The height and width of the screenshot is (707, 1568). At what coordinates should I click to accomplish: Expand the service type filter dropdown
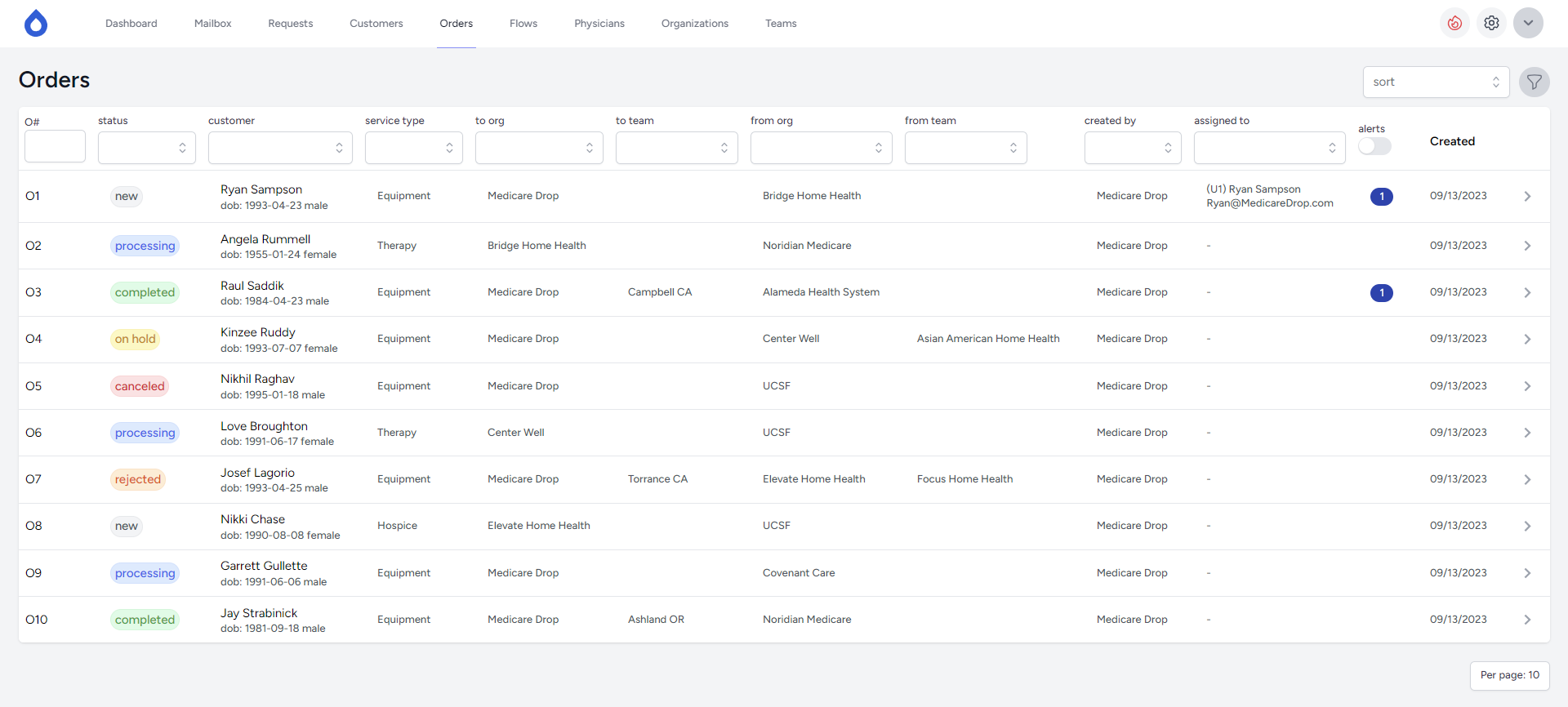coord(413,148)
